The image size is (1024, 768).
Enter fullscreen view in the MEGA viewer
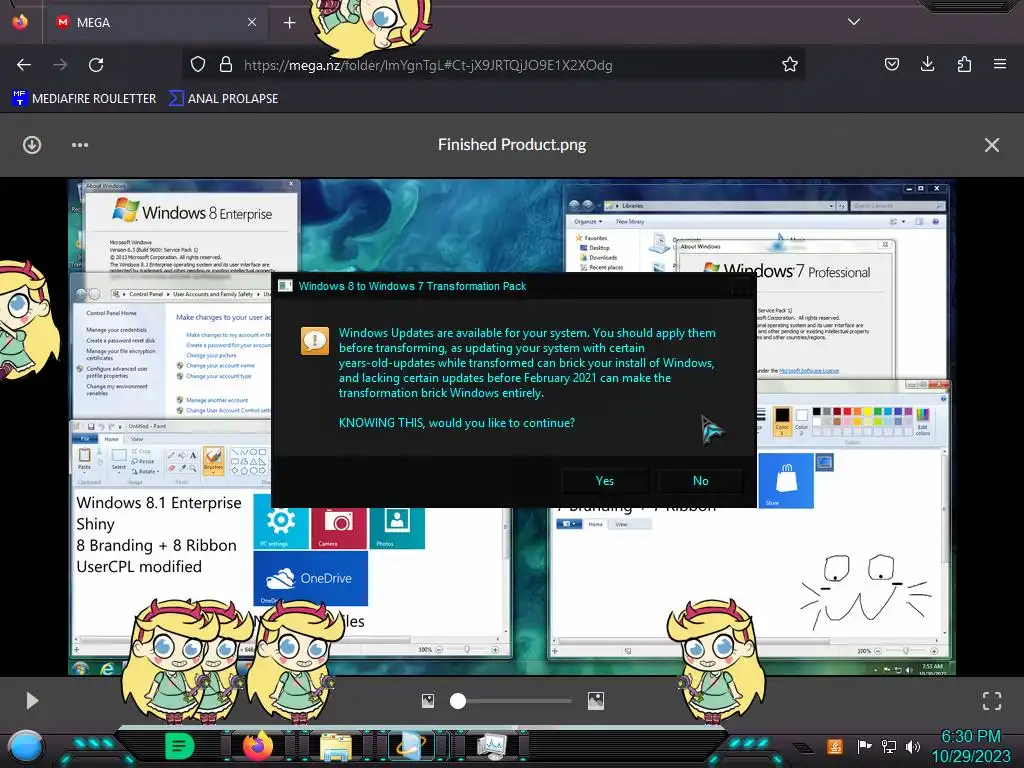[x=991, y=701]
